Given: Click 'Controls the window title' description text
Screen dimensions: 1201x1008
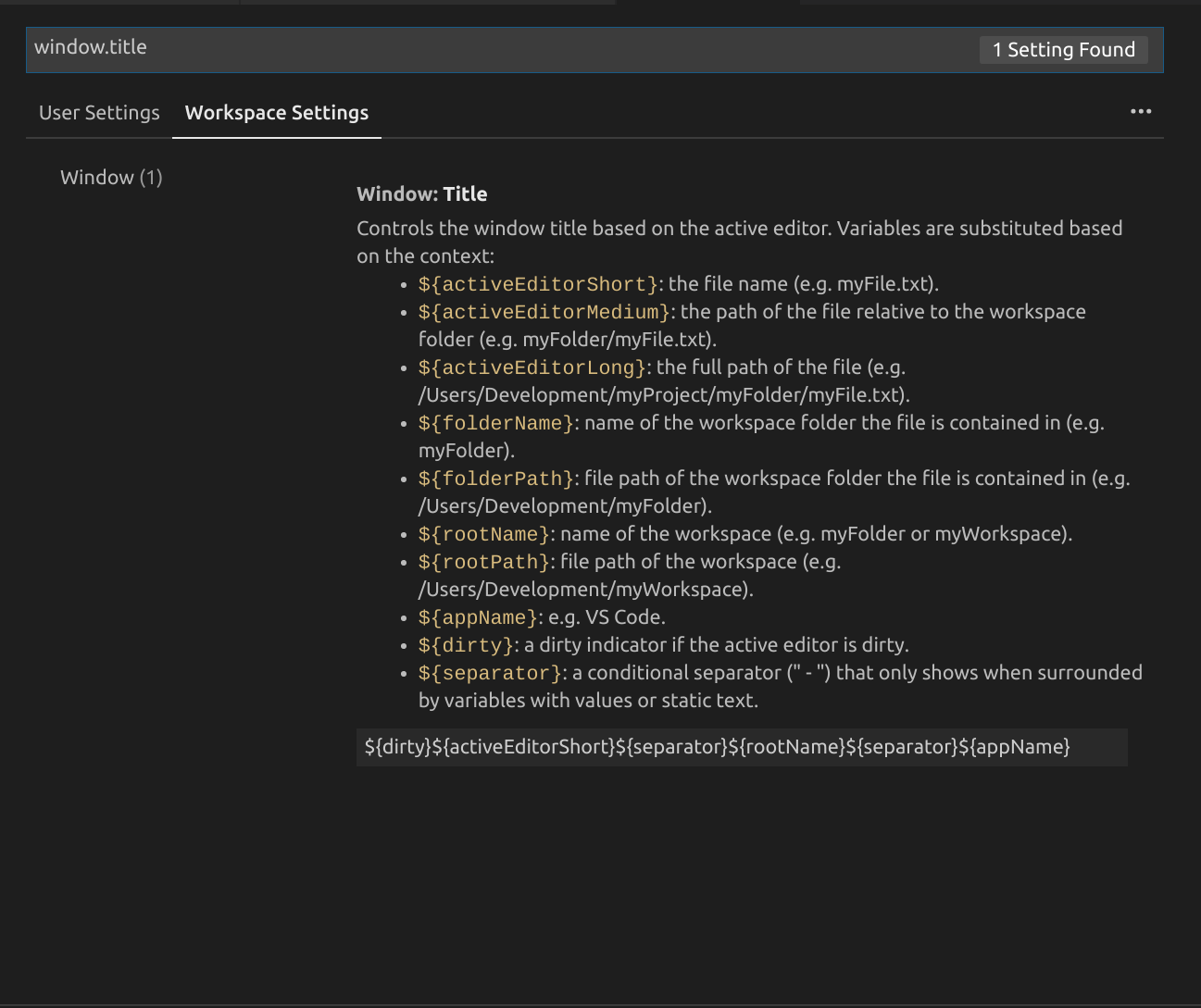Looking at the screenshot, I should click(740, 242).
